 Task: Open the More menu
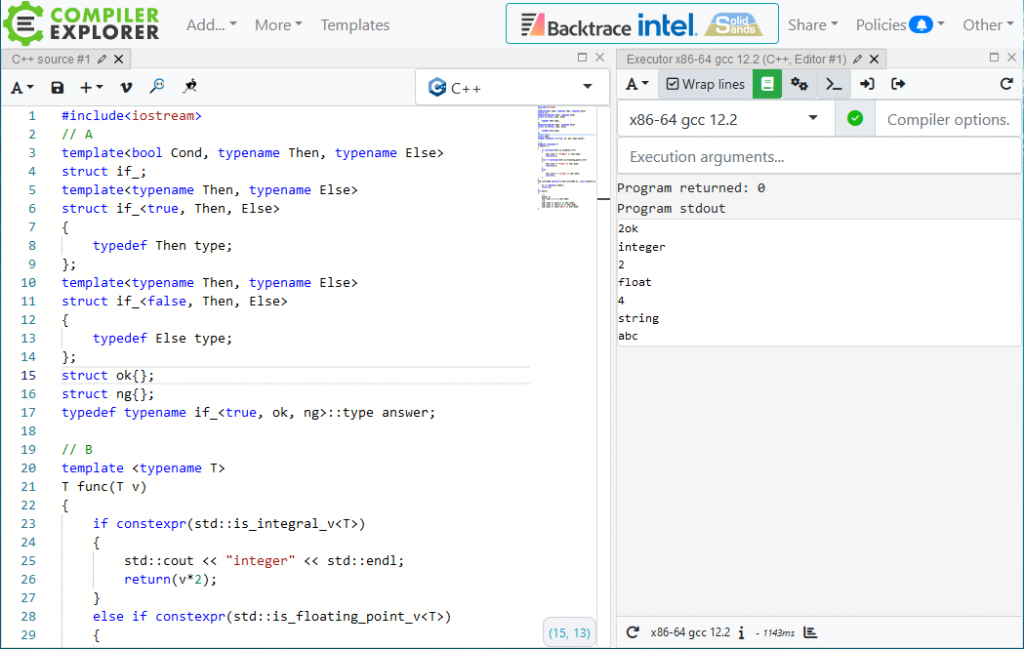click(x=276, y=25)
